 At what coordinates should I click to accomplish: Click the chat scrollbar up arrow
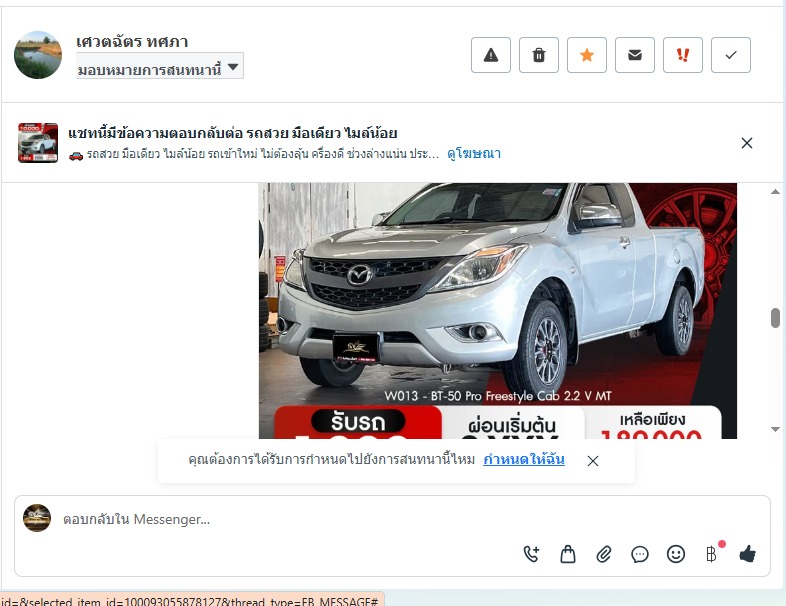coord(775,191)
